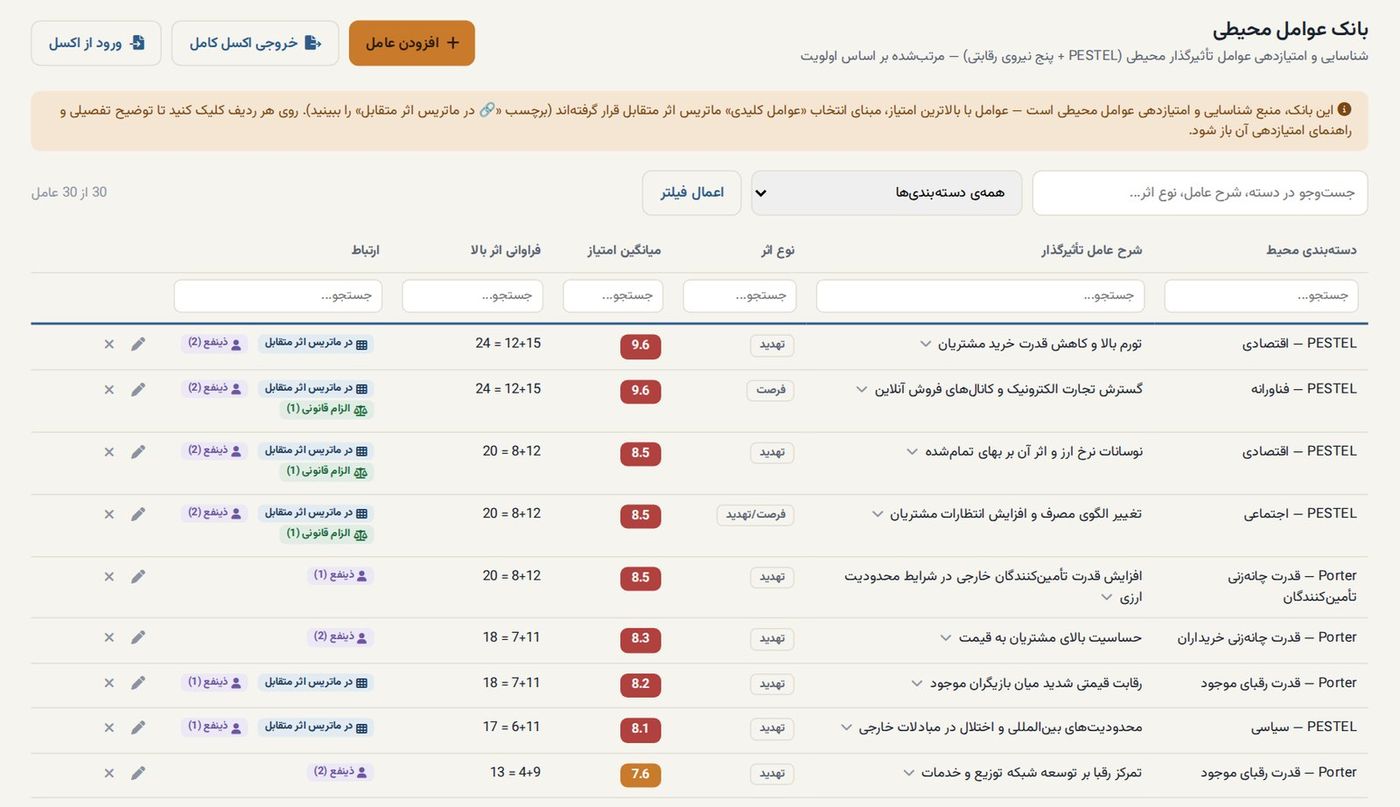Delete the نوسانات نرخ ارز row
Viewport: 1400px width, 807px height.
(109, 452)
